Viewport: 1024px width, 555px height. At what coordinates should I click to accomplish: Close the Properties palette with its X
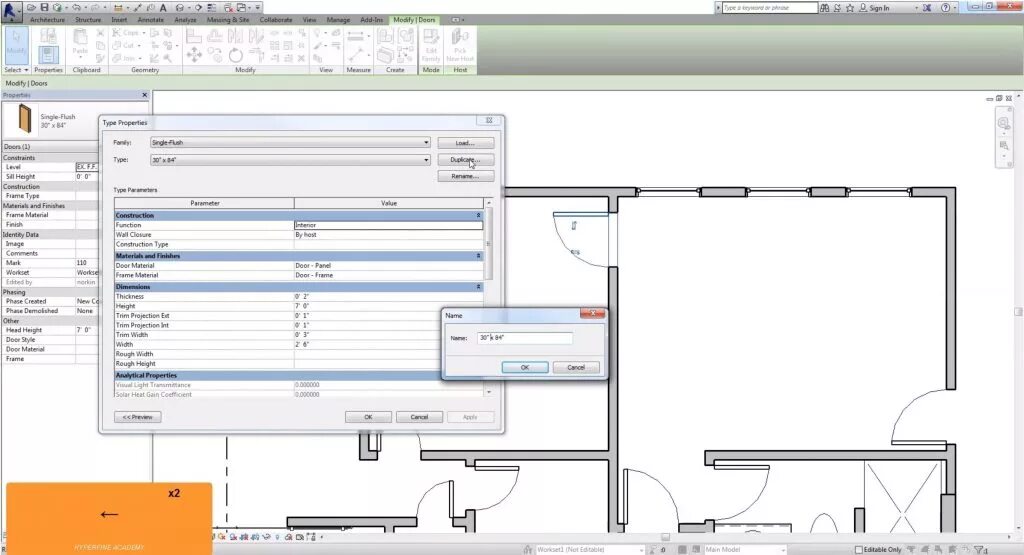(x=144, y=95)
